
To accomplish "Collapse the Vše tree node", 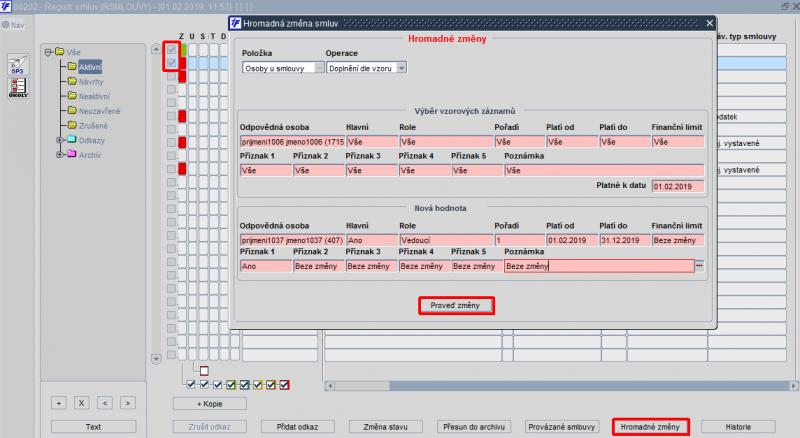I will click(48, 52).
